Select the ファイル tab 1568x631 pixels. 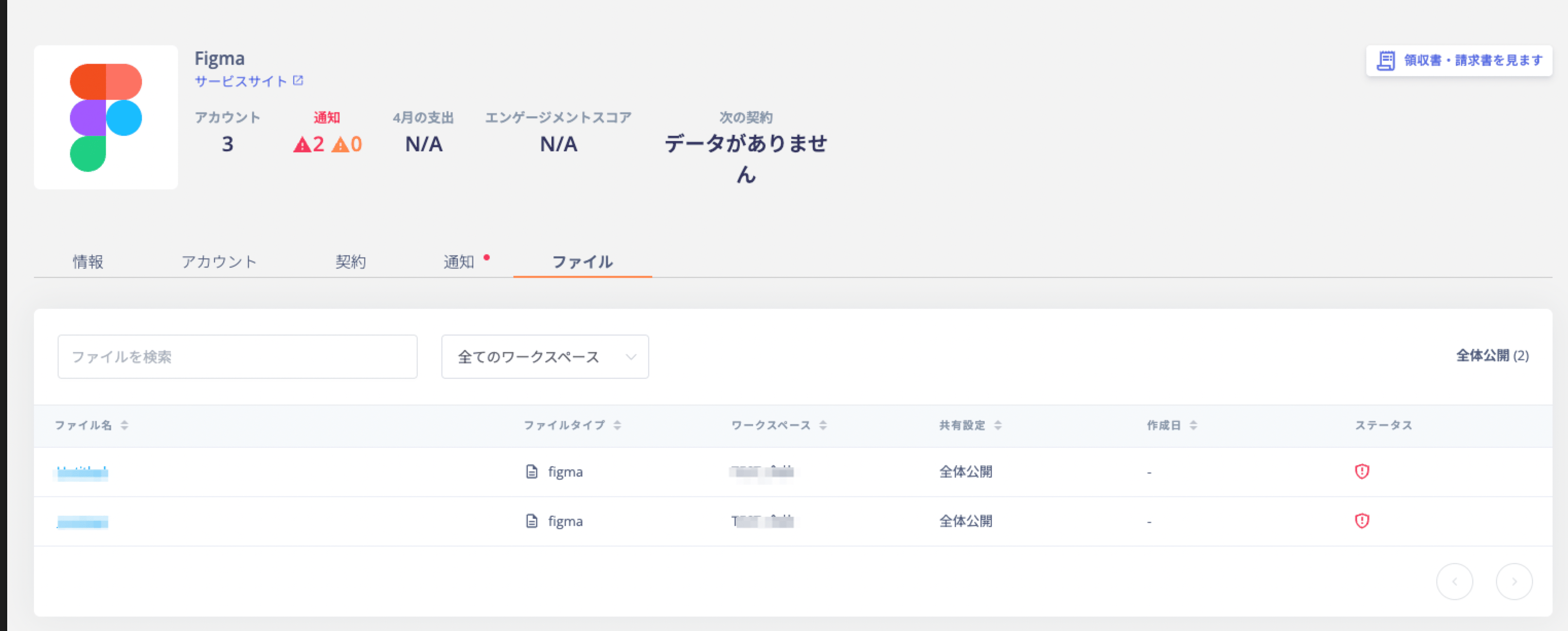[582, 262]
